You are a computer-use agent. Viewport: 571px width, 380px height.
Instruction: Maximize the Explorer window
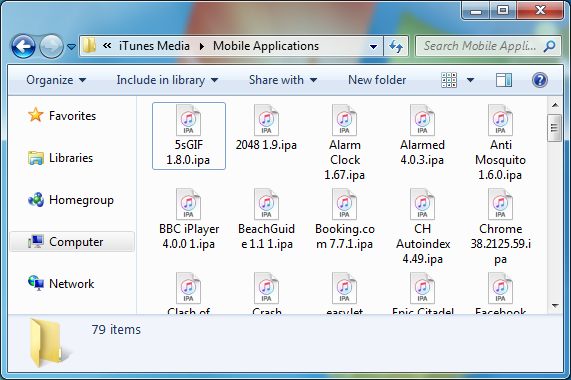(x=503, y=10)
